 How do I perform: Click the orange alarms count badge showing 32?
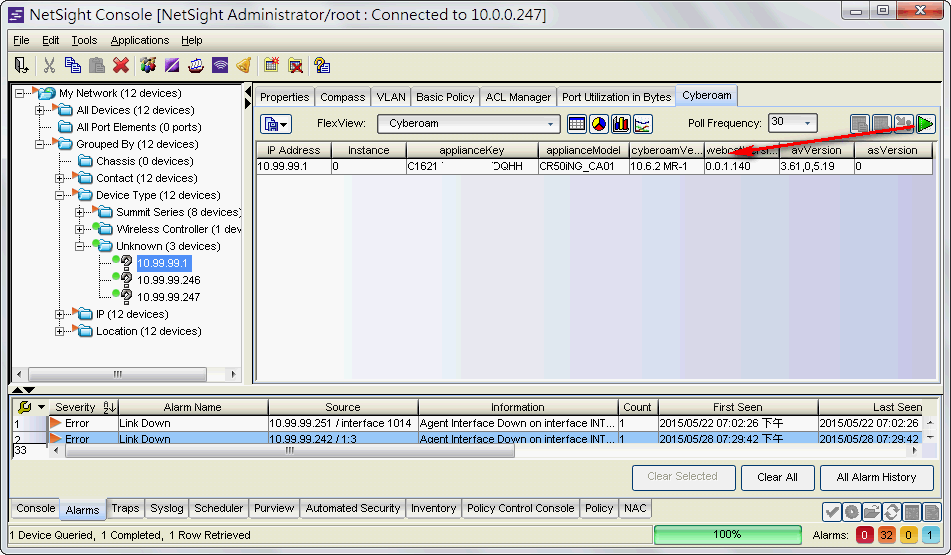point(887,535)
